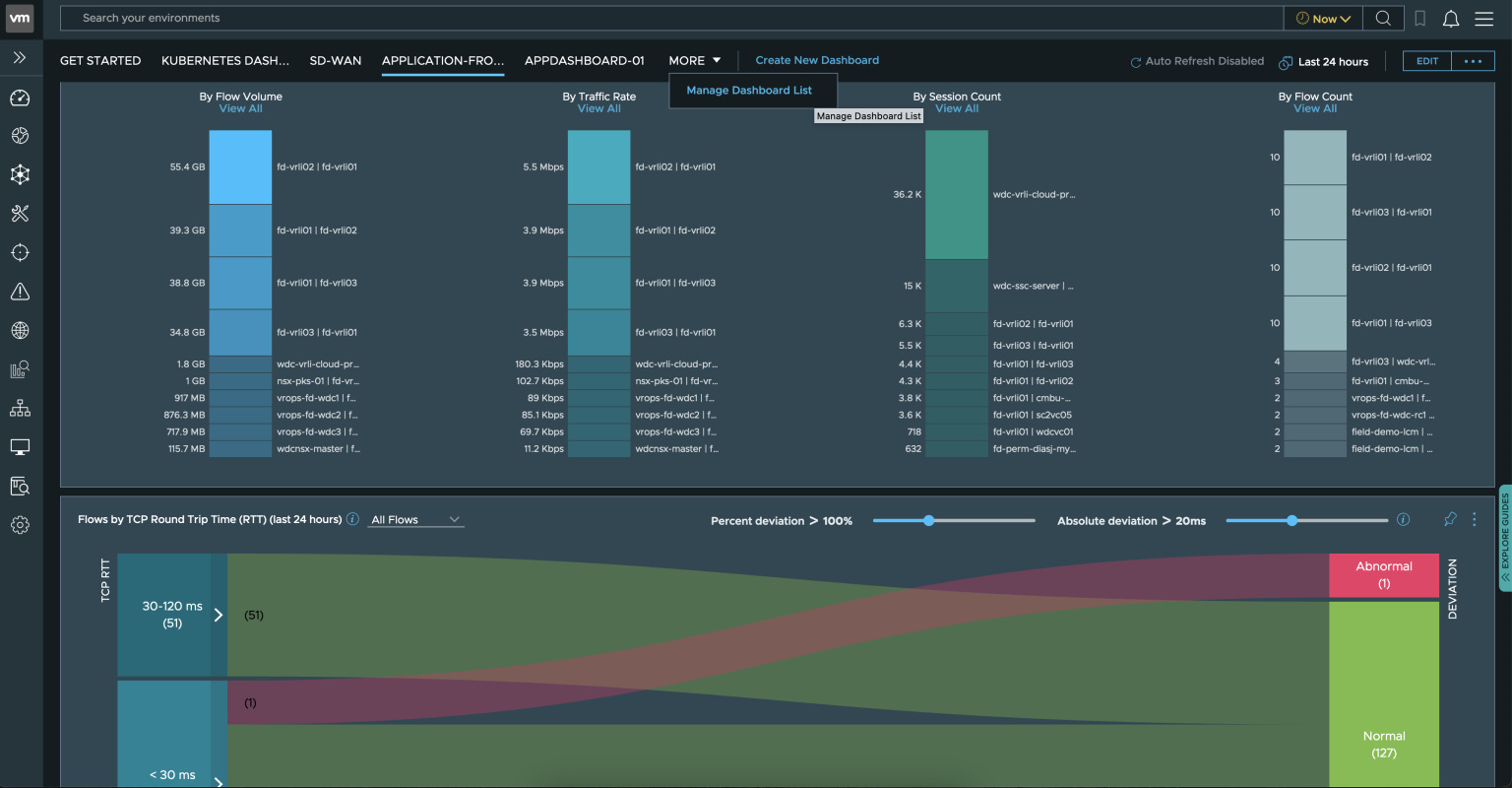Screen dimensions: 1512x788
Task: Click the Percent deviation slider handle
Action: [928, 520]
